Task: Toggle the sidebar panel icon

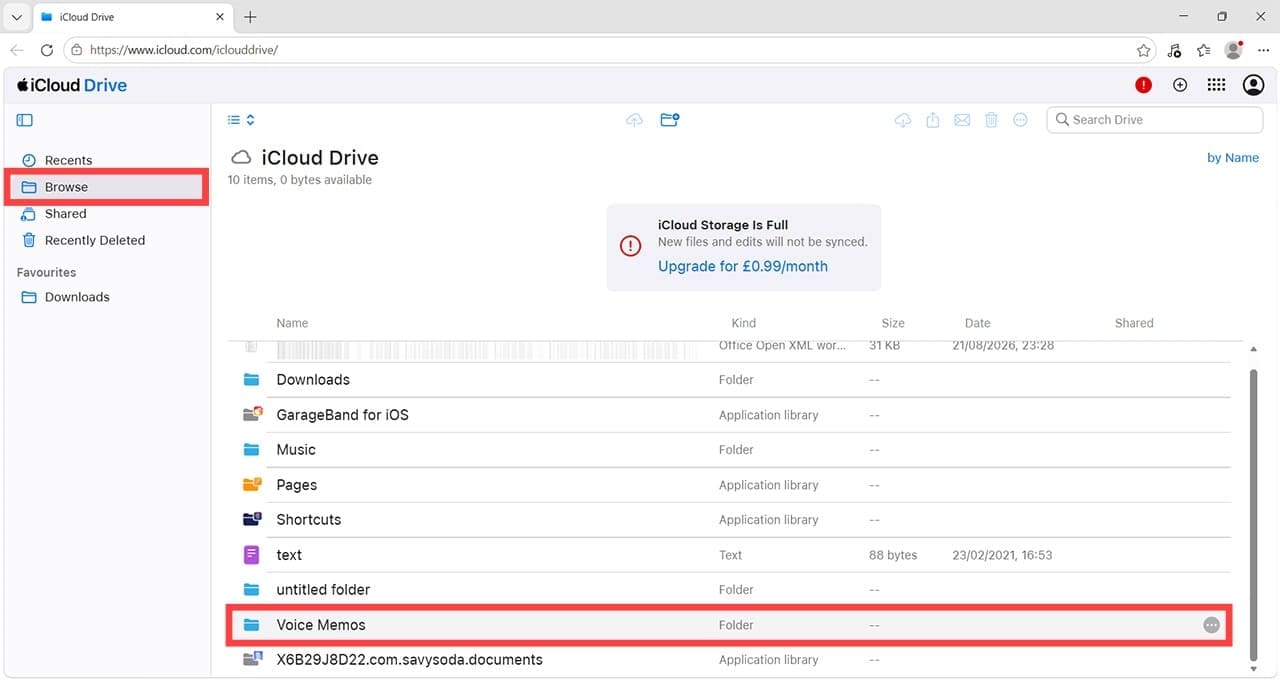Action: (25, 120)
